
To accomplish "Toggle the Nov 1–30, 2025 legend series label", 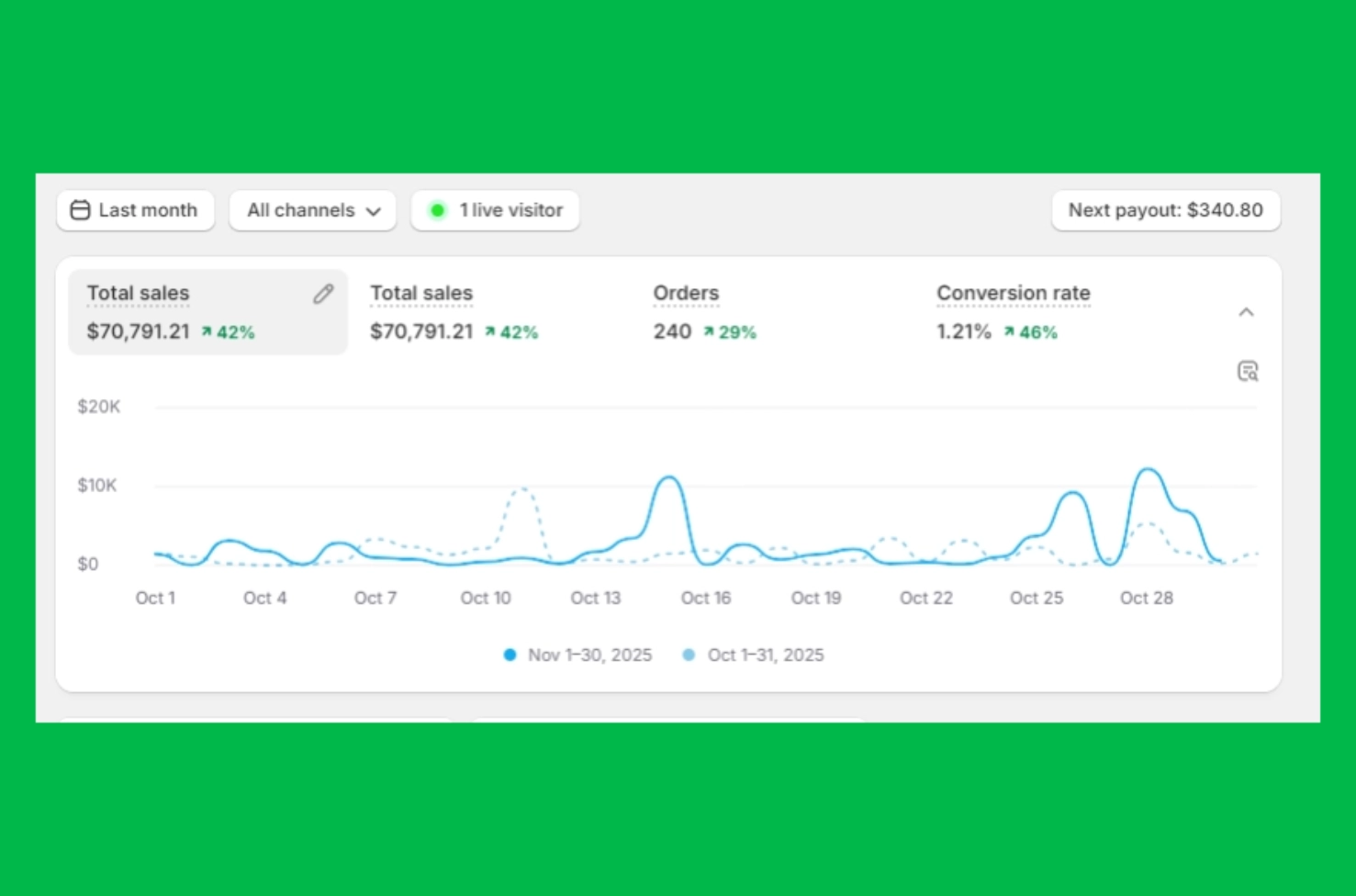I will [x=589, y=655].
